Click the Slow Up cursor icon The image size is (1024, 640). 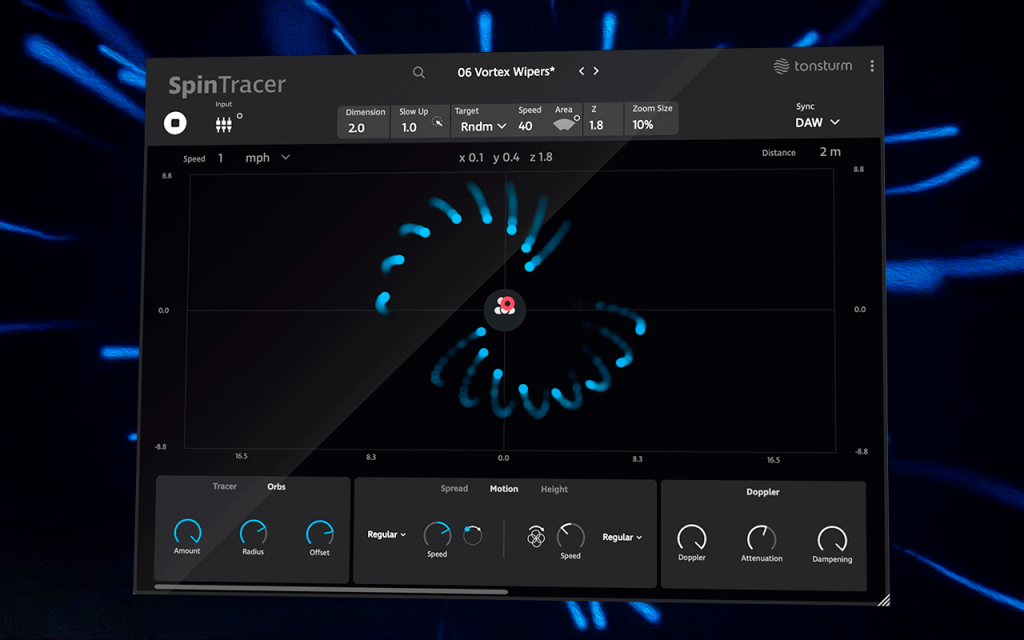point(438,122)
